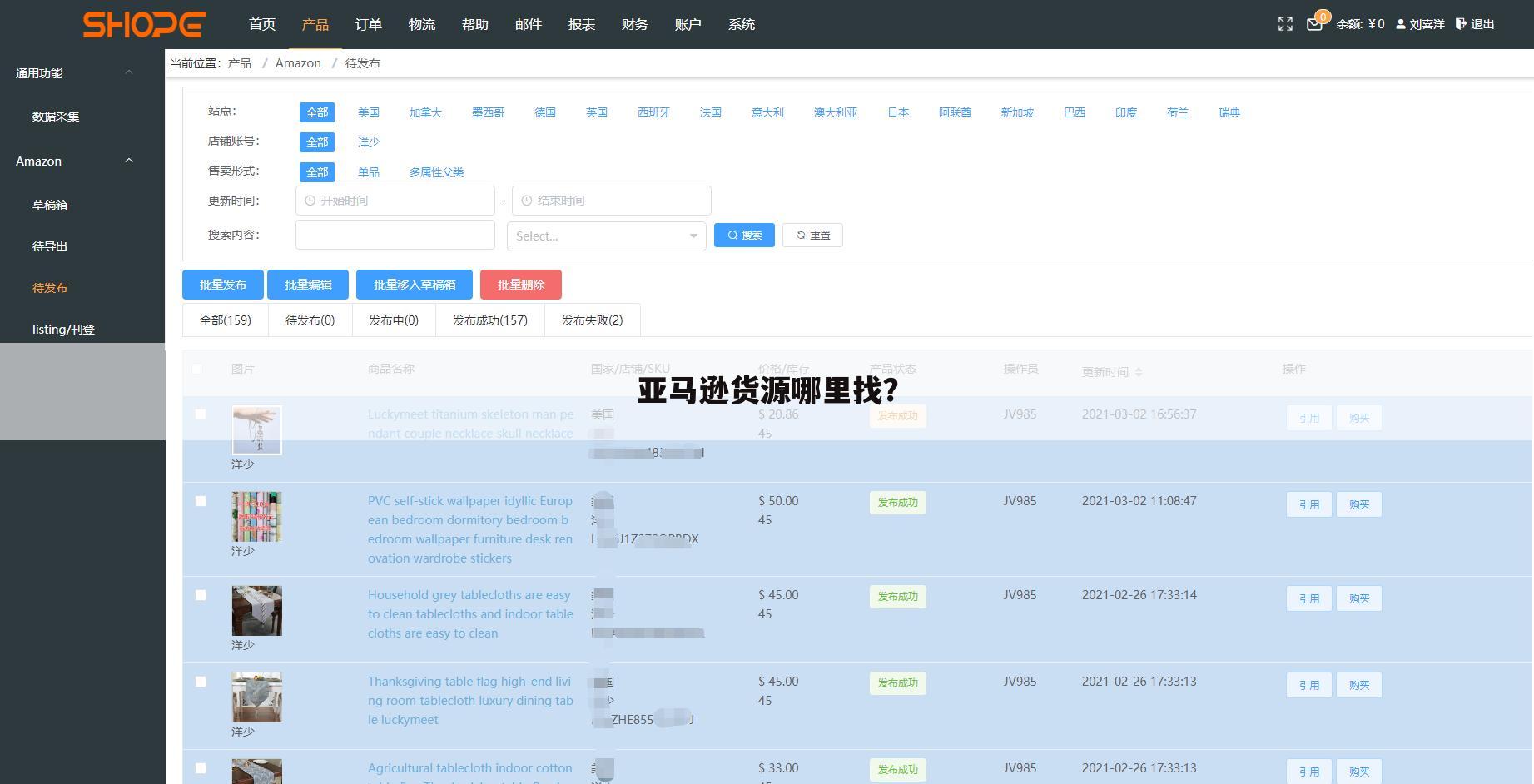Filter shop account by 洋少
This screenshot has height=784, width=1534.
tap(369, 142)
